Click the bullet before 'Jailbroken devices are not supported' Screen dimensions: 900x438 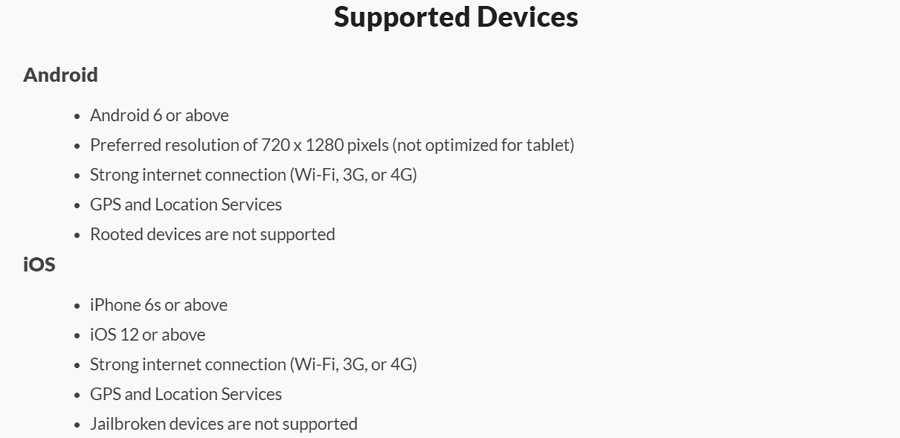[77, 425]
